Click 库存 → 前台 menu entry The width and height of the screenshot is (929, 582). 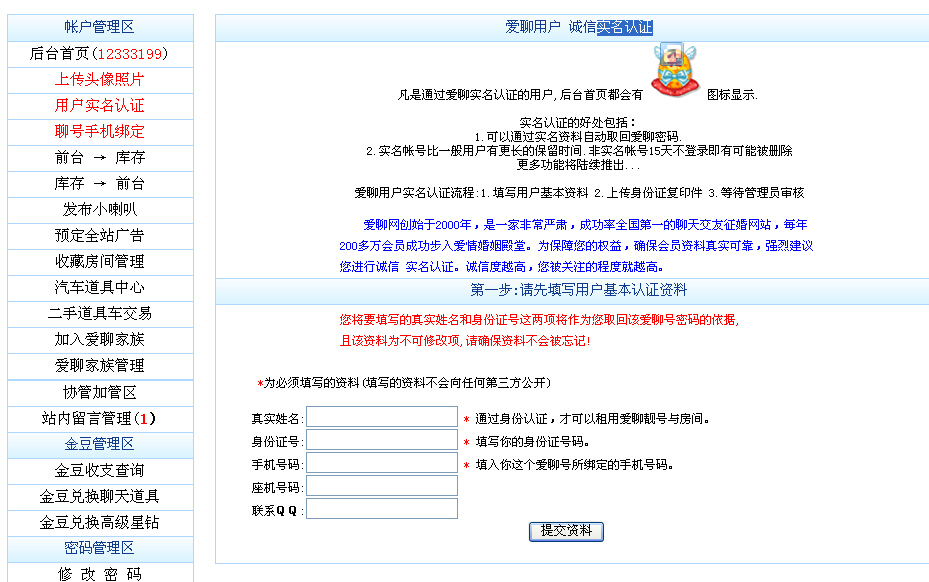click(x=99, y=184)
